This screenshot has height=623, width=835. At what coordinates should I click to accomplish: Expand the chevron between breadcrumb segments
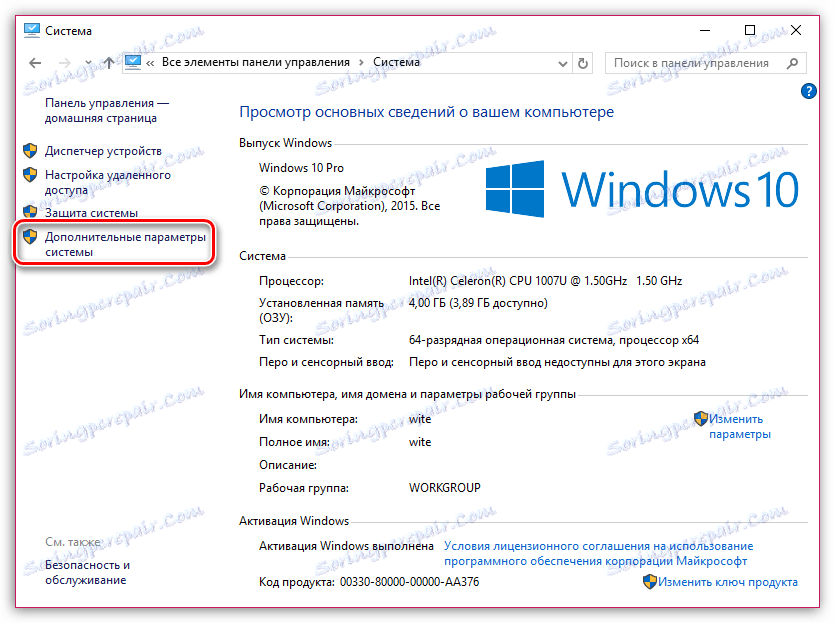(x=361, y=63)
